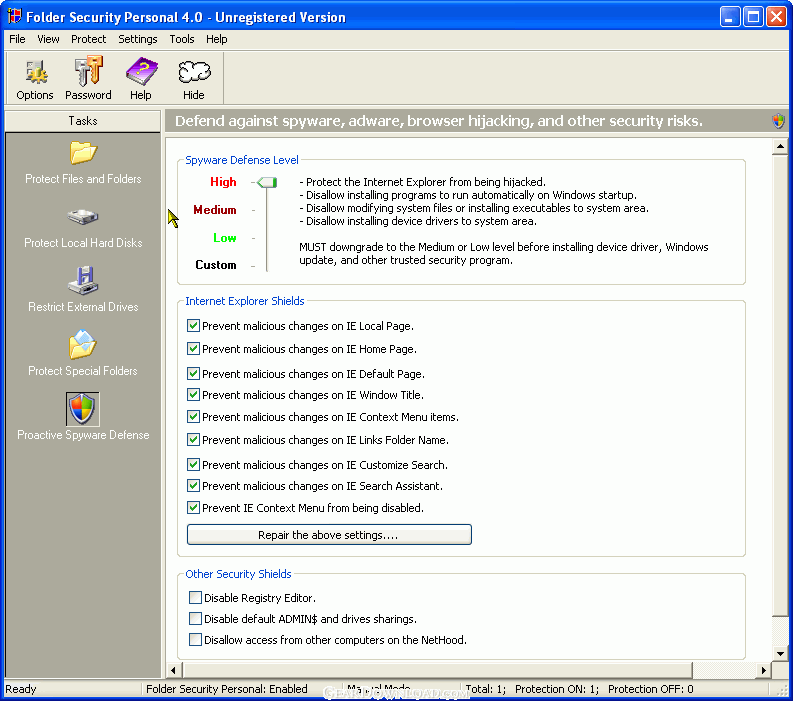Click 'Other Security Shields' group title
Screen dimensions: 793x701
click(238, 574)
